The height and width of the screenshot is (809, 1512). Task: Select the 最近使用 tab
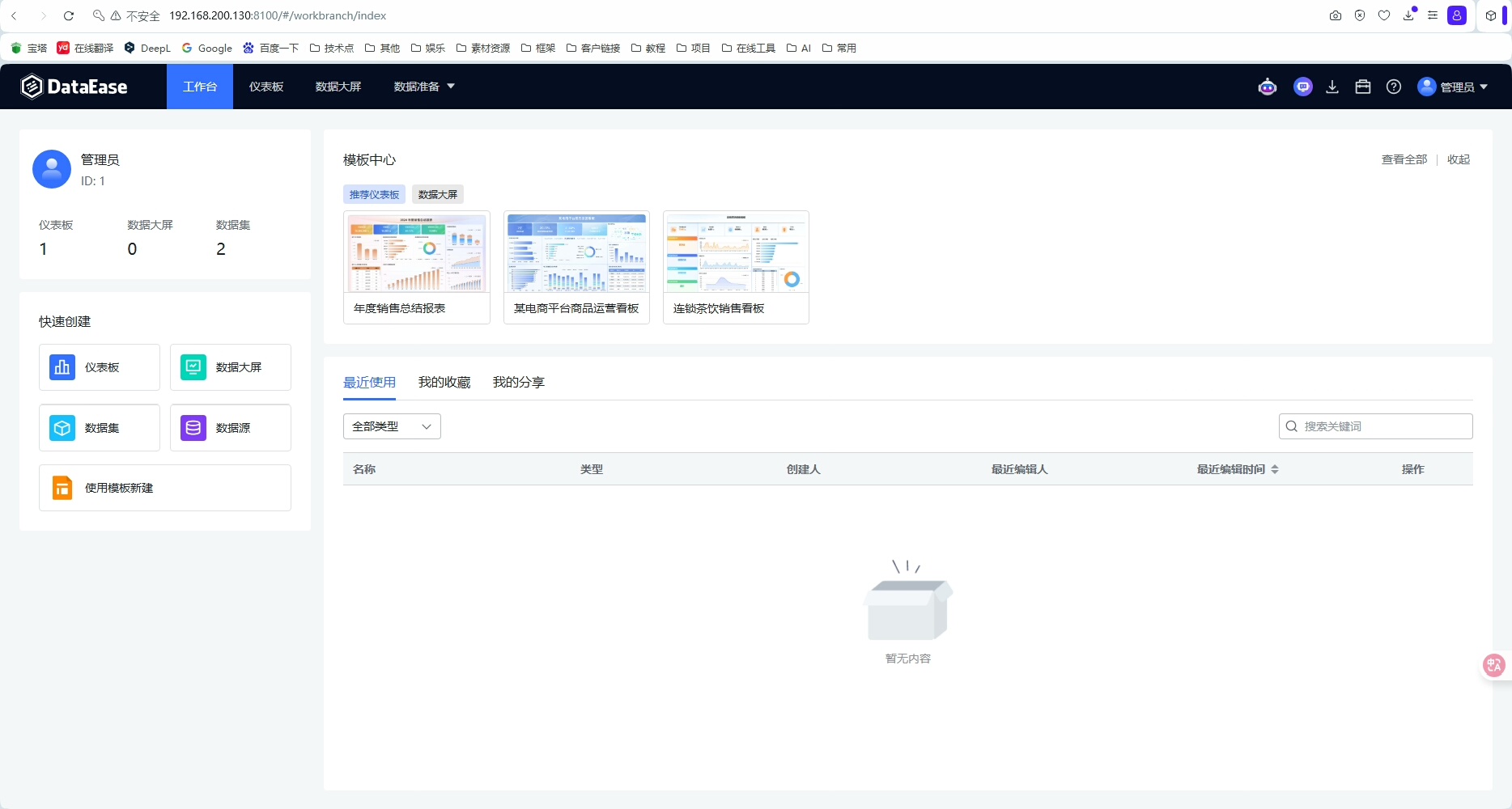click(x=370, y=382)
